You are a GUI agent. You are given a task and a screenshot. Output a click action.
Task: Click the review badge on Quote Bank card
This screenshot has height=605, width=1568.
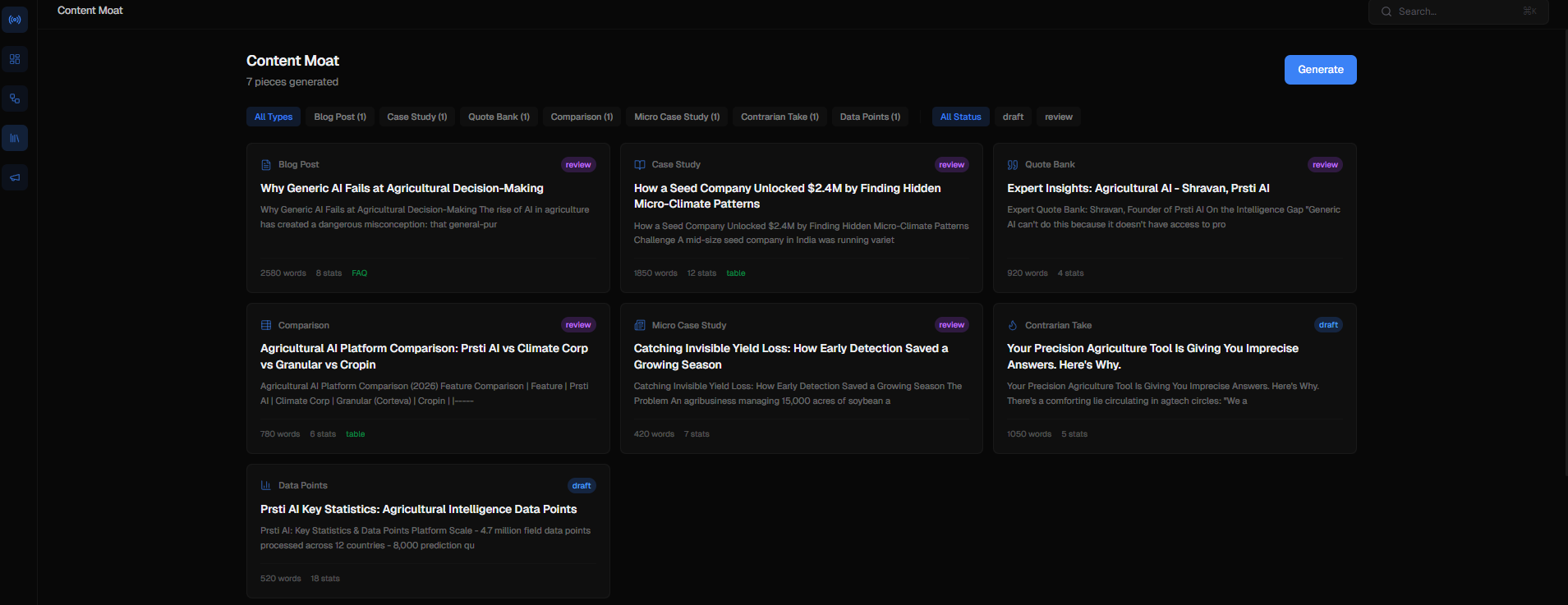(x=1325, y=165)
